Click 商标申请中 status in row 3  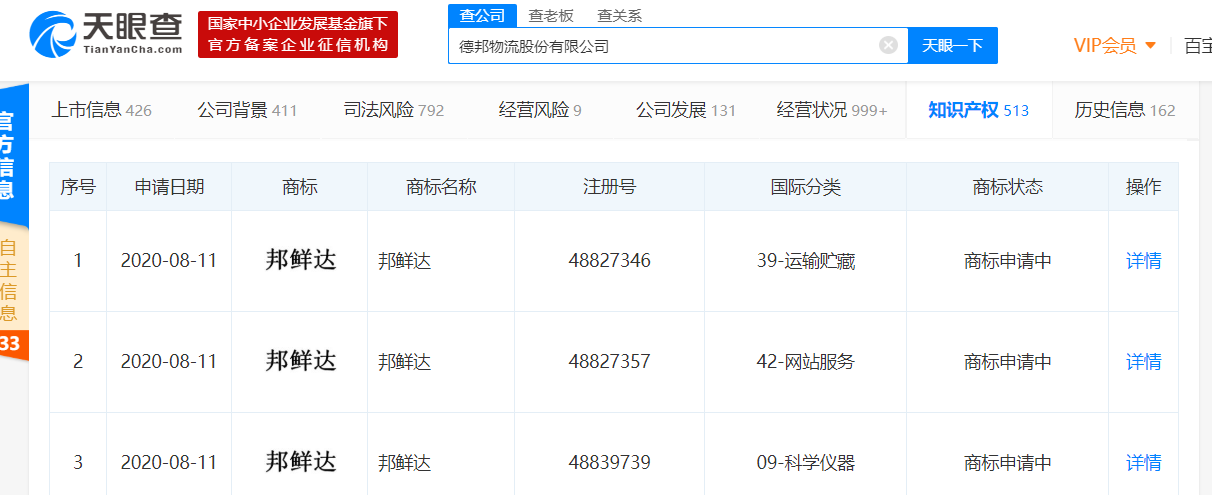[1008, 463]
